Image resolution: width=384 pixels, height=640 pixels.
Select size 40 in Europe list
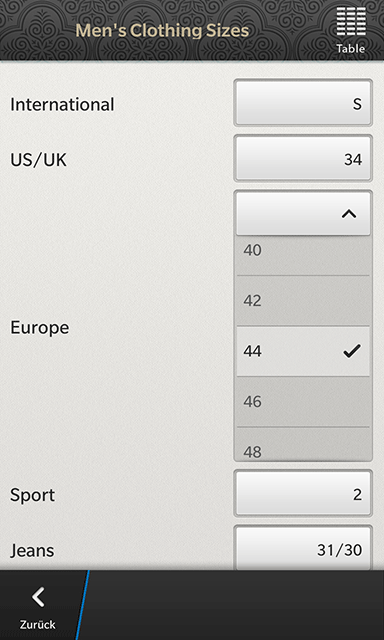[x=303, y=255]
